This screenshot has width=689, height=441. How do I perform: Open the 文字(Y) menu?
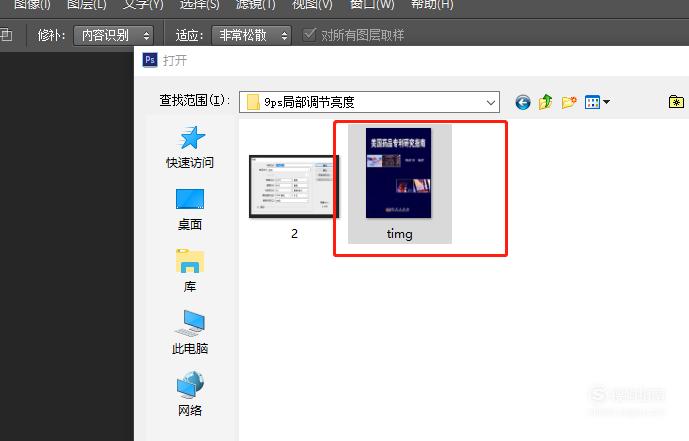coord(143,4)
